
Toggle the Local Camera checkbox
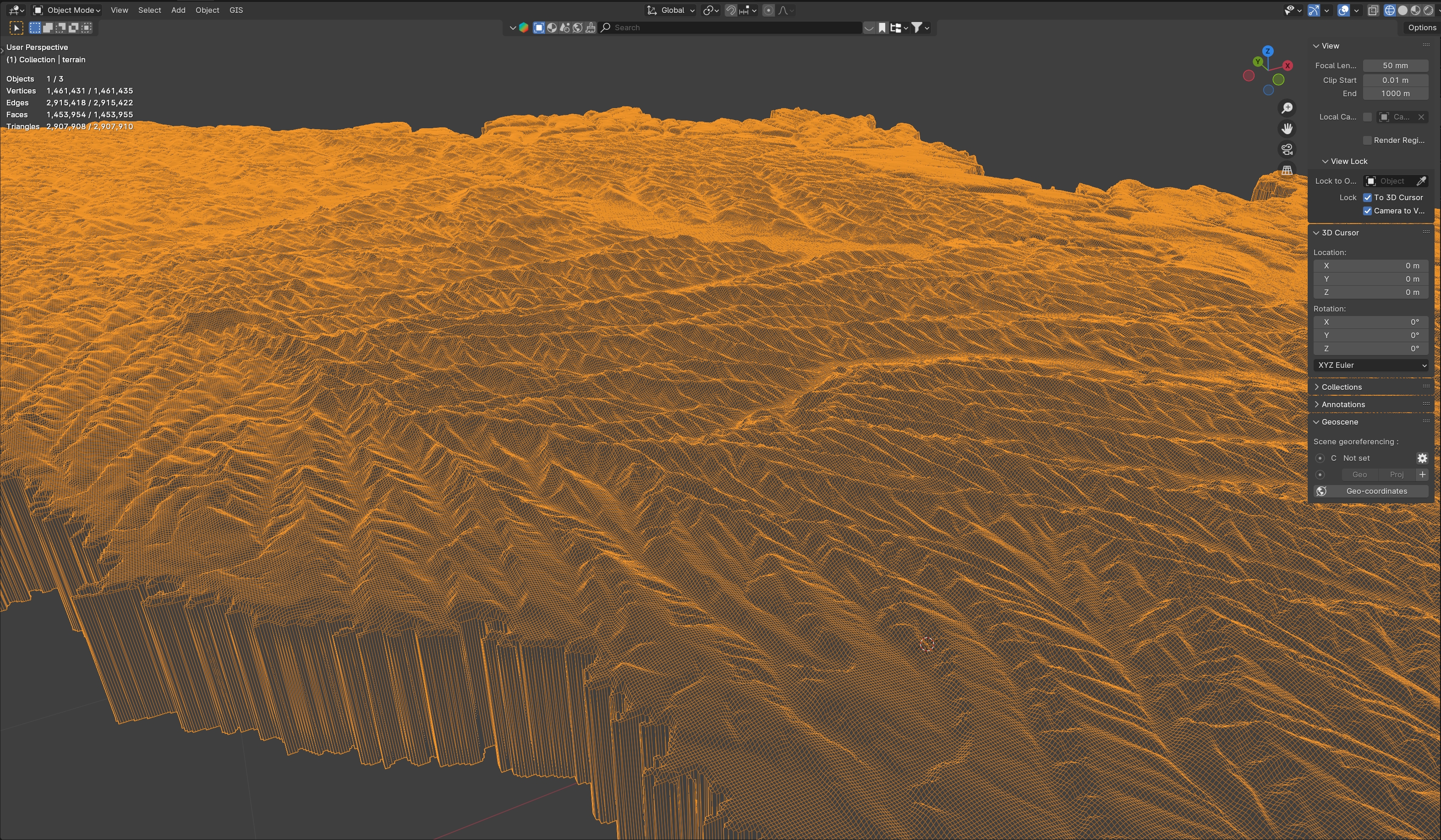point(1367,117)
